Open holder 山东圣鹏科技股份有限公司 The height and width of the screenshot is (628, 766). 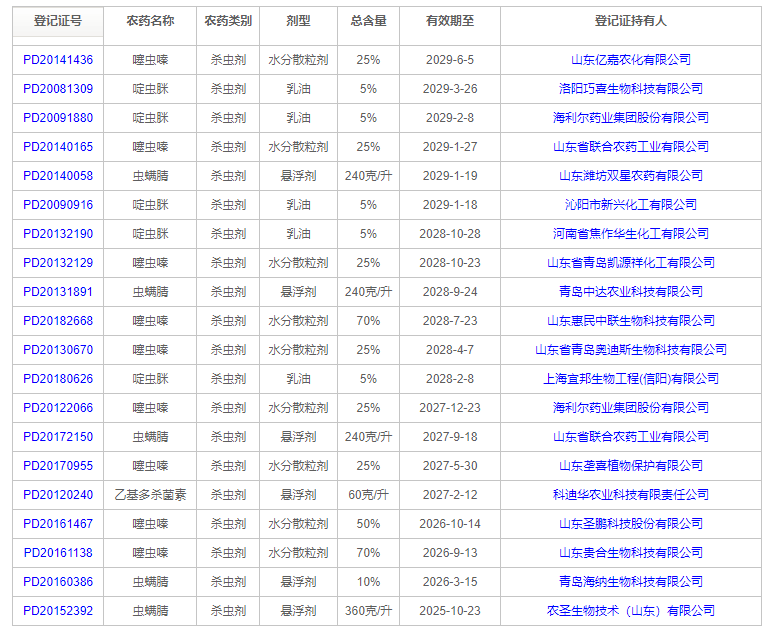631,524
